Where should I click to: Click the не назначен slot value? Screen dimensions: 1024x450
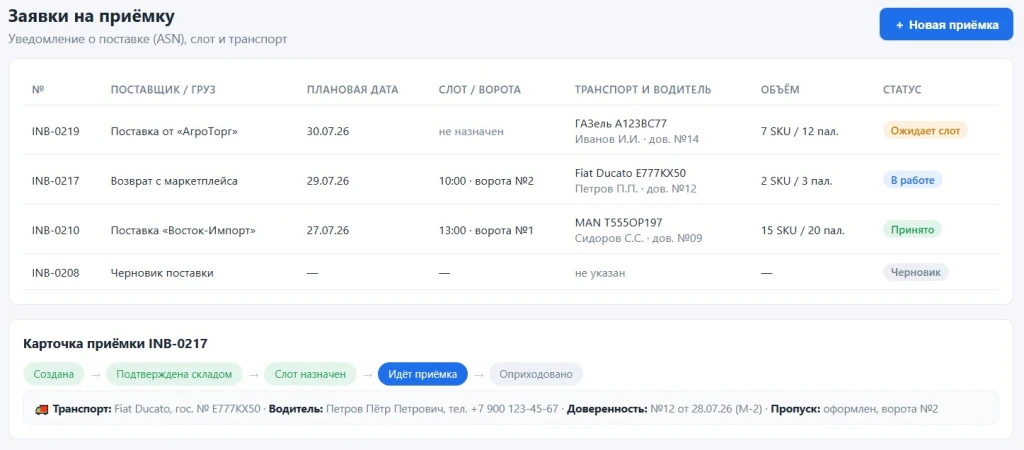point(471,131)
